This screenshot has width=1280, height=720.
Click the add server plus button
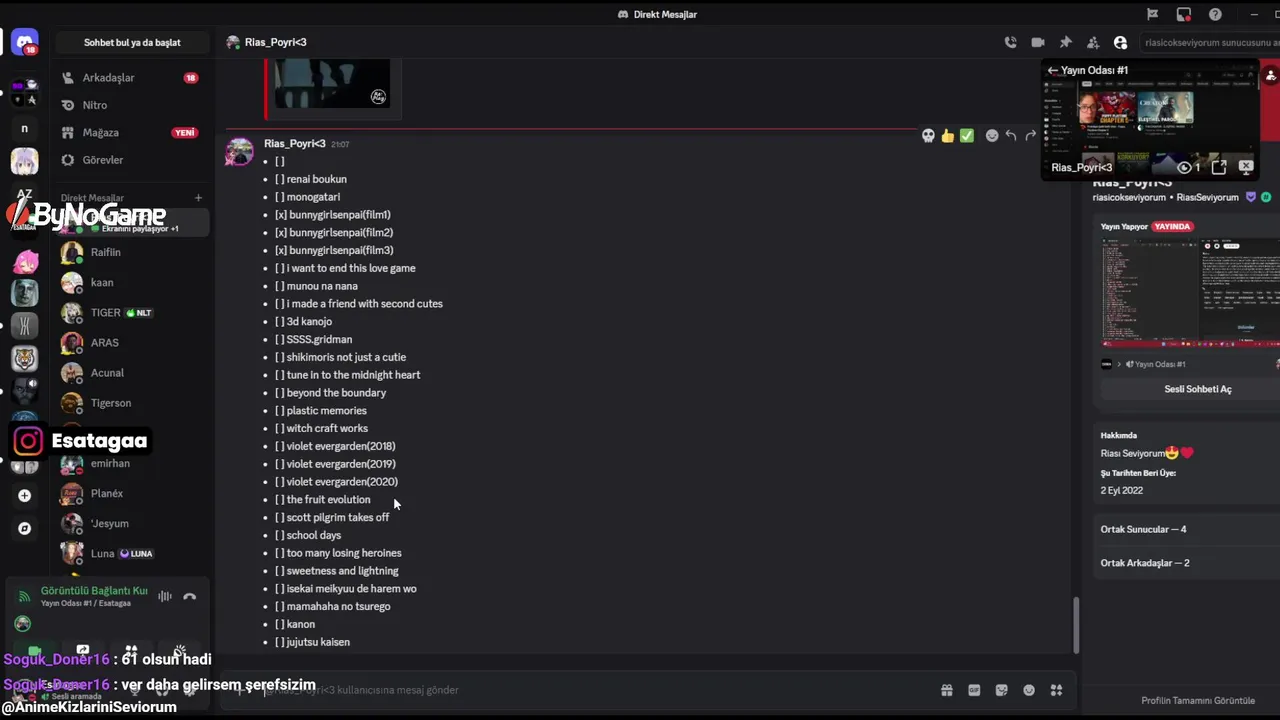coord(25,495)
